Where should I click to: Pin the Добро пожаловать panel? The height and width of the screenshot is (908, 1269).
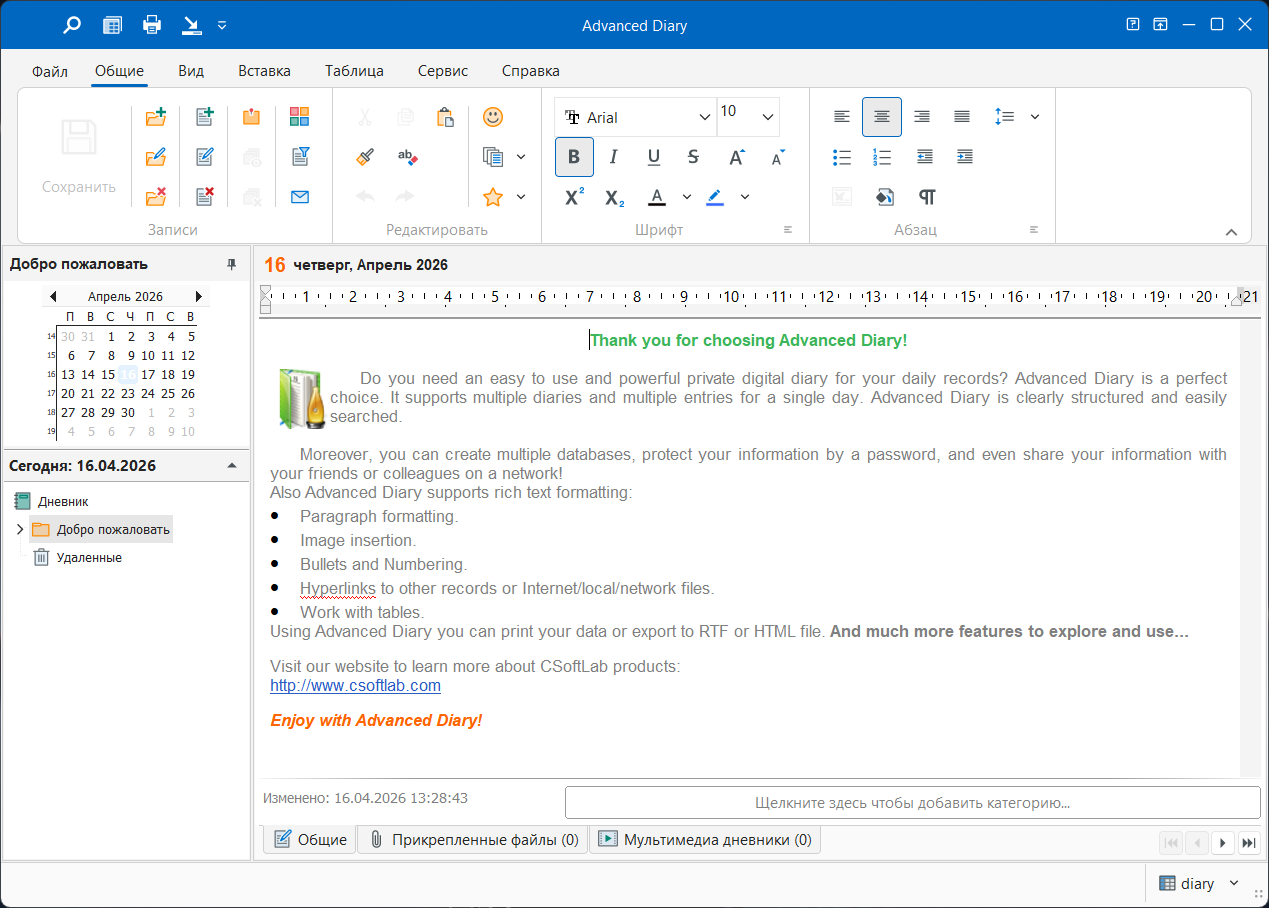point(232,264)
